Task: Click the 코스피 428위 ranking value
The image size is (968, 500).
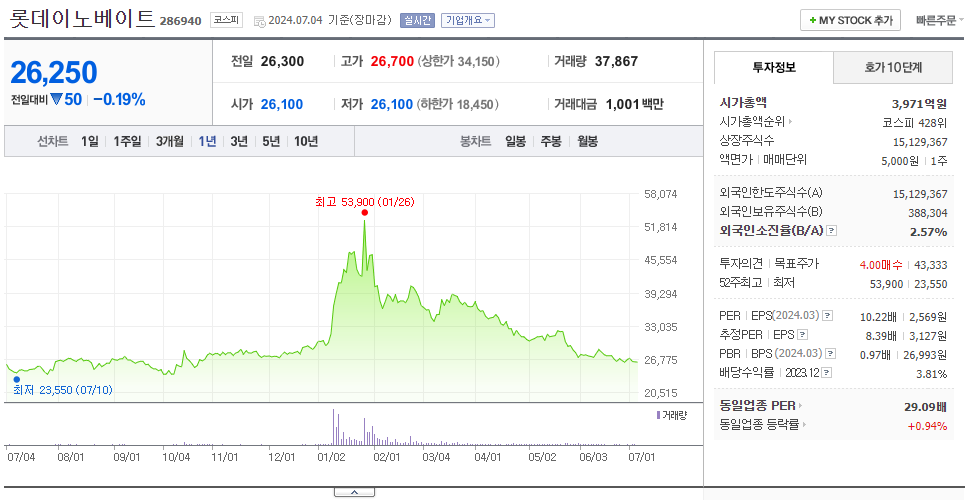Action: pyautogui.click(x=915, y=122)
